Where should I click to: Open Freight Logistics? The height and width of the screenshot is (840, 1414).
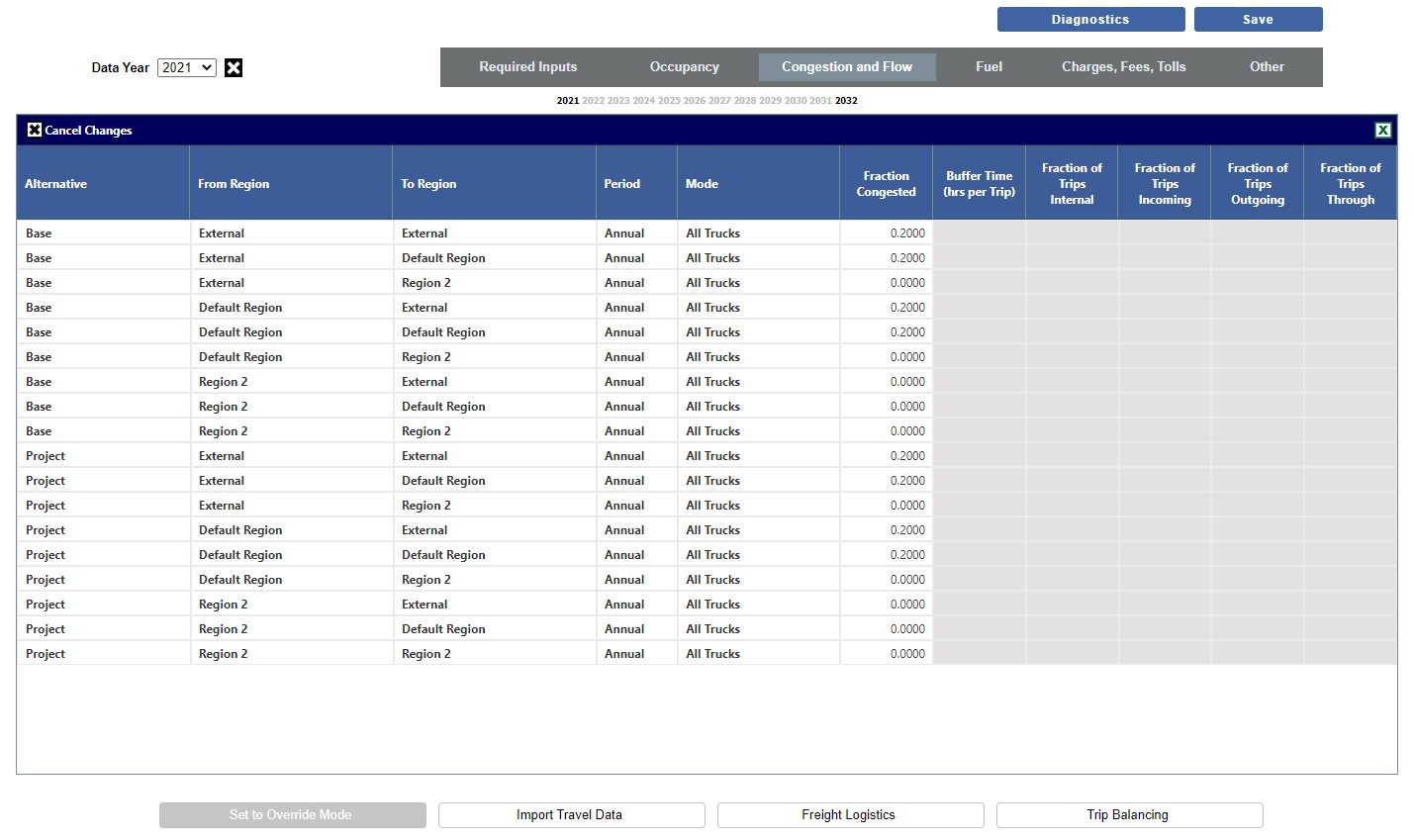[x=849, y=815]
